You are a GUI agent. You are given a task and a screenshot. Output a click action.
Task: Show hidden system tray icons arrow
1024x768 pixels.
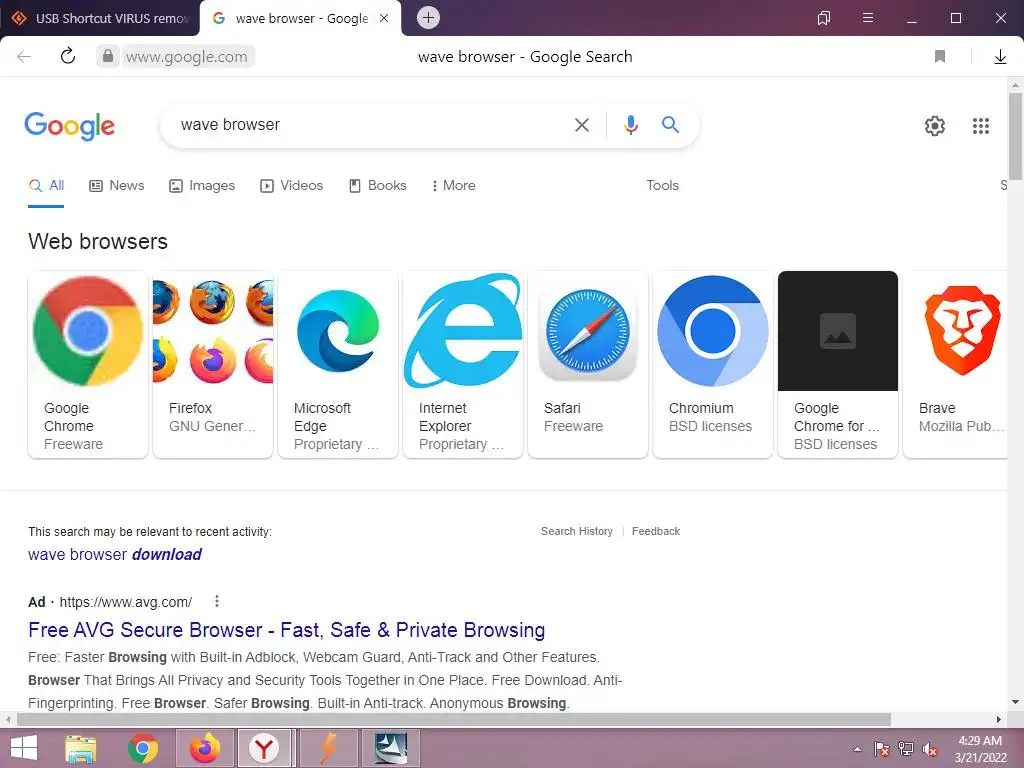pos(857,749)
